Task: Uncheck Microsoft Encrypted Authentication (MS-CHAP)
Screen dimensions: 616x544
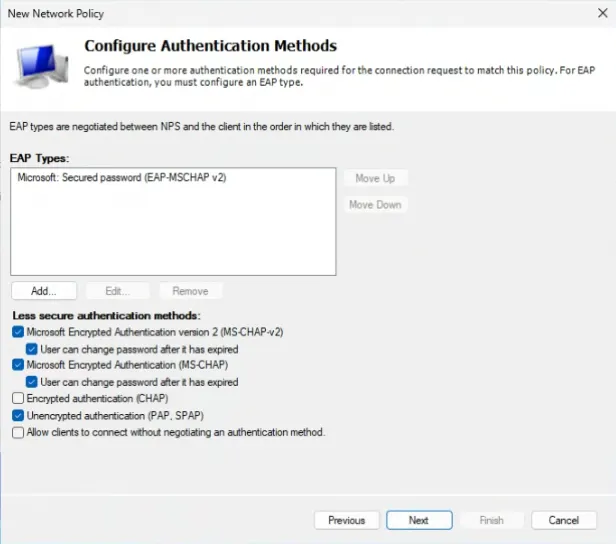Action: (18, 364)
